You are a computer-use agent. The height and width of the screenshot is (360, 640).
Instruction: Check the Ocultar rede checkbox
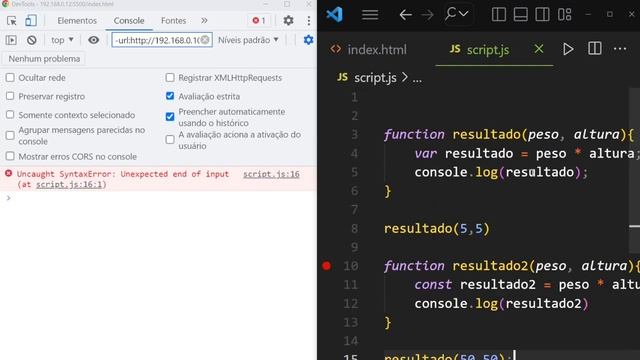coord(10,78)
